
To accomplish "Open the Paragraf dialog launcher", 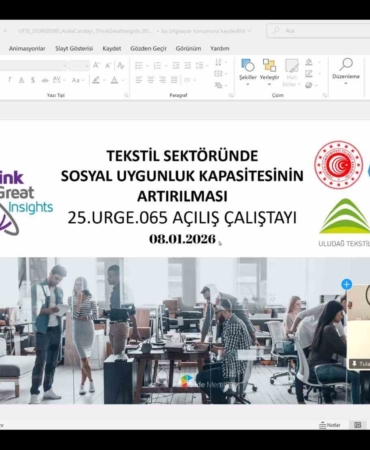I will point(231,95).
